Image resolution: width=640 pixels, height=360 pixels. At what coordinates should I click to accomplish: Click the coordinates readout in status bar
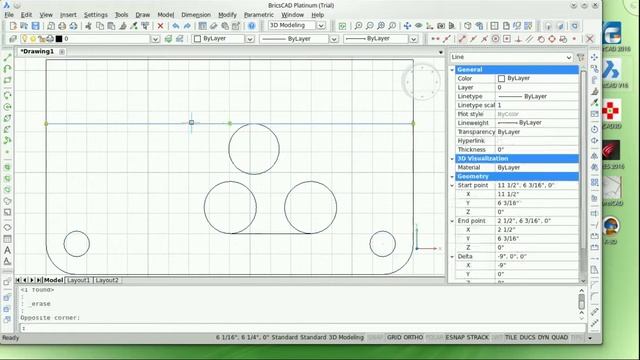click(x=242, y=338)
